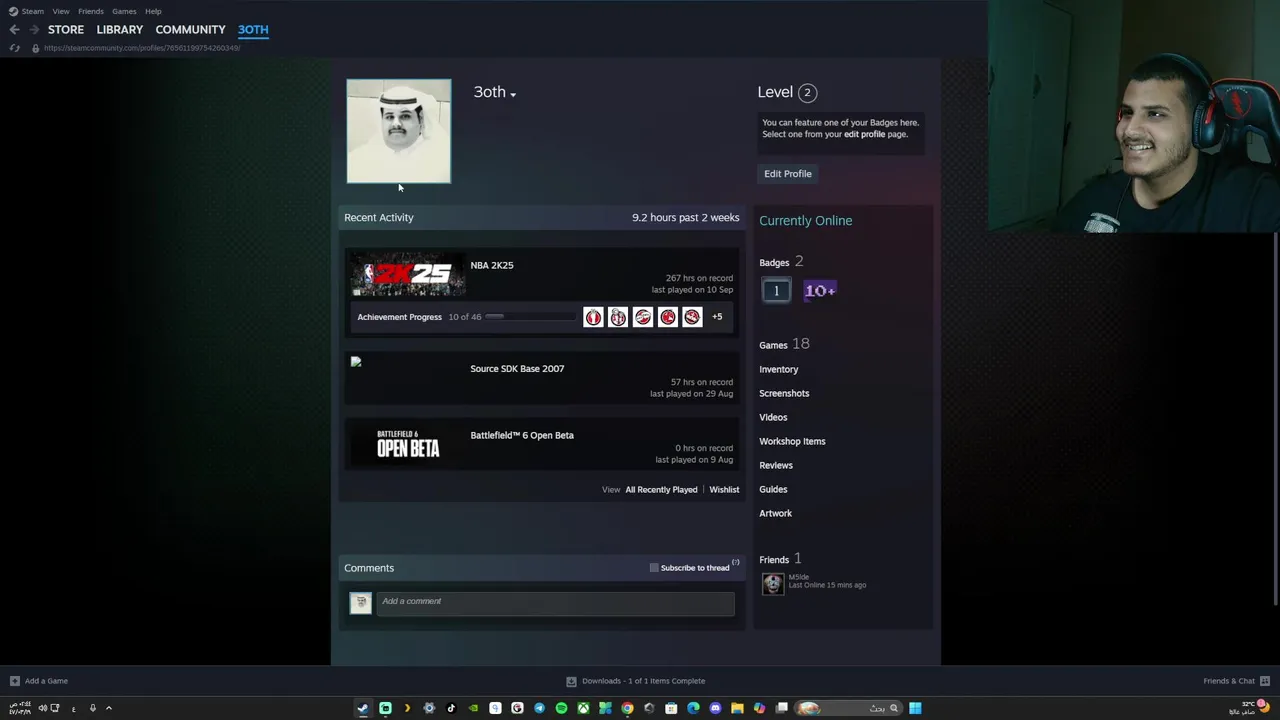Open Google Chrome from the taskbar
The height and width of the screenshot is (720, 1280).
[x=627, y=708]
